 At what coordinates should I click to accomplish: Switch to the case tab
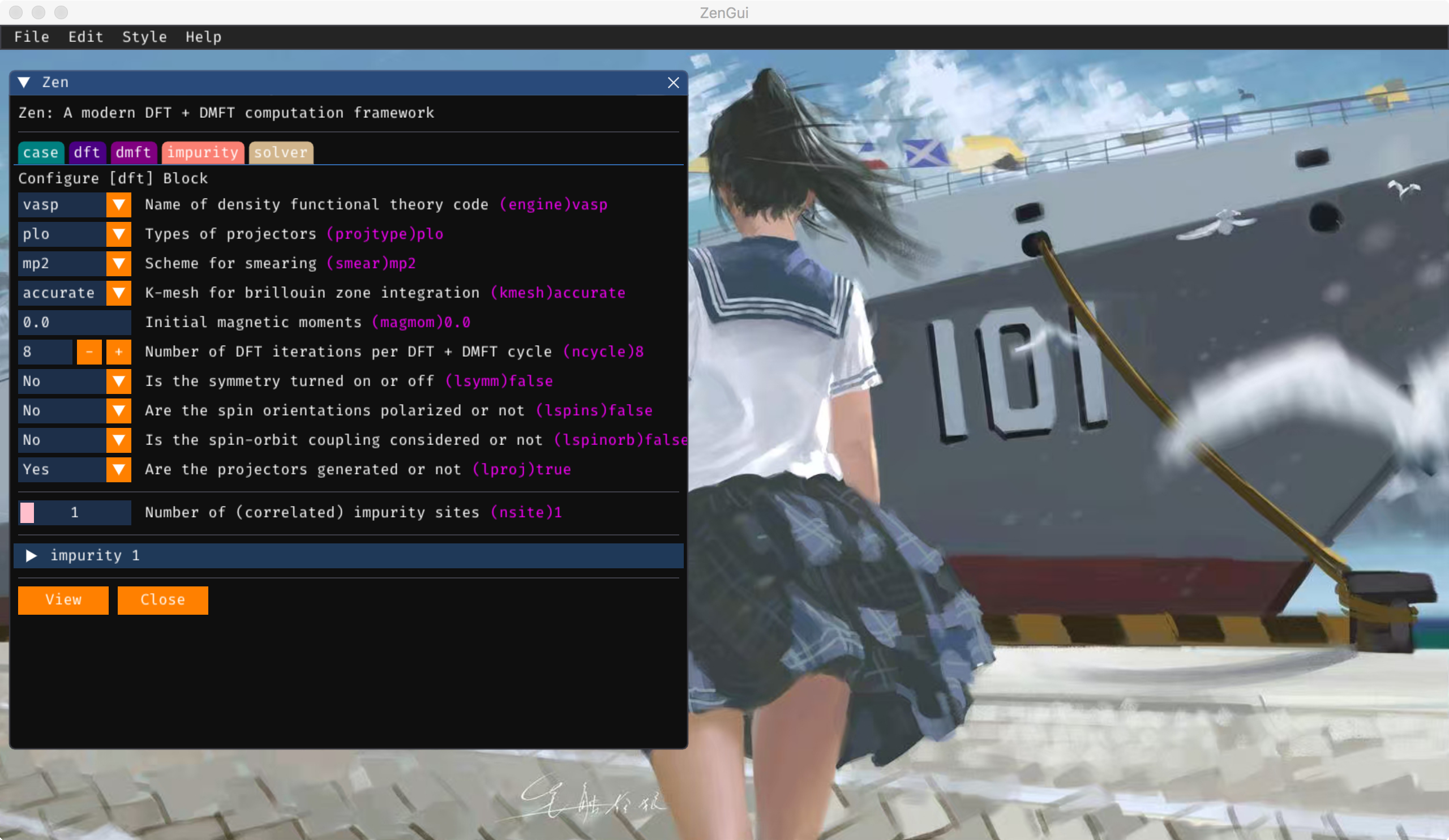(40, 152)
